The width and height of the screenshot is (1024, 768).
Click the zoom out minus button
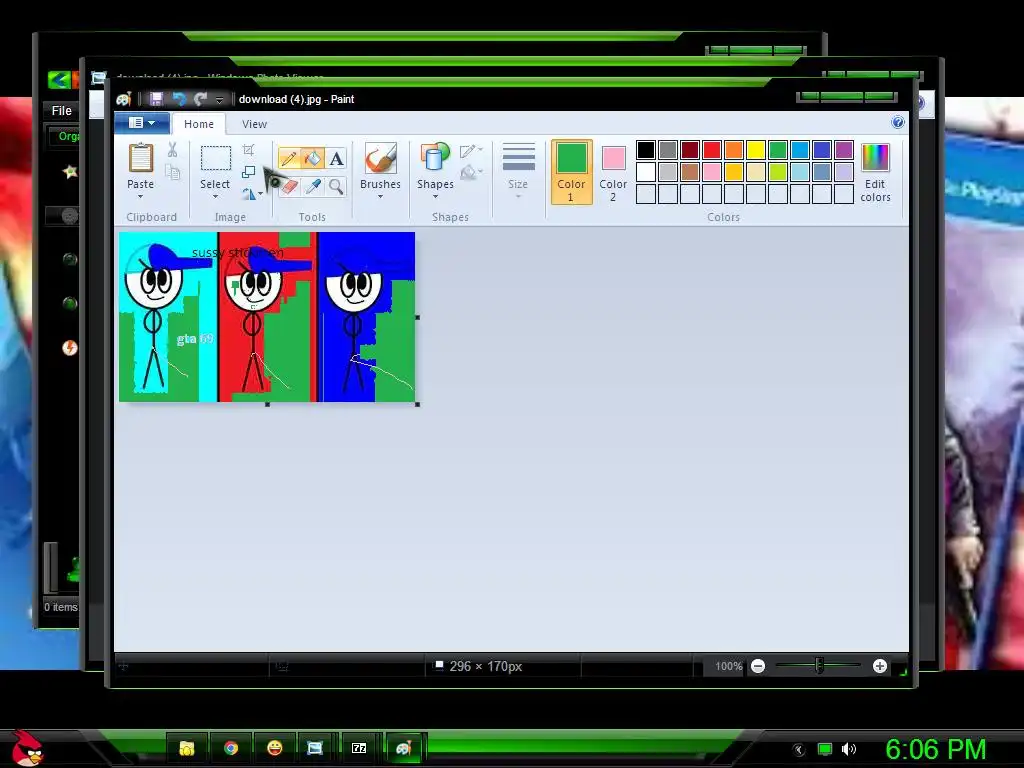click(x=758, y=666)
